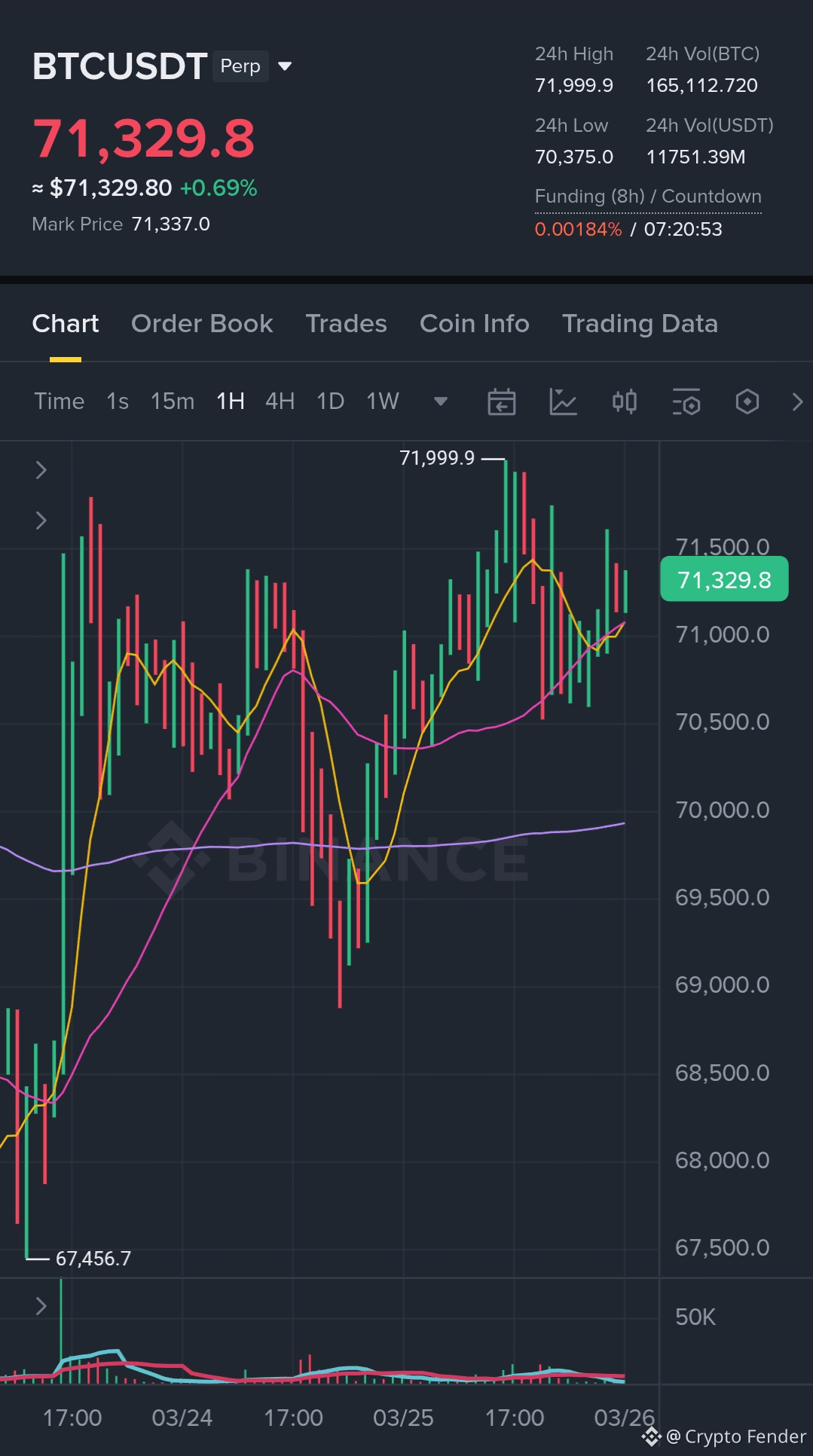Tap the large red last price 71,329.8
The width and height of the screenshot is (813, 1456).
(x=144, y=139)
